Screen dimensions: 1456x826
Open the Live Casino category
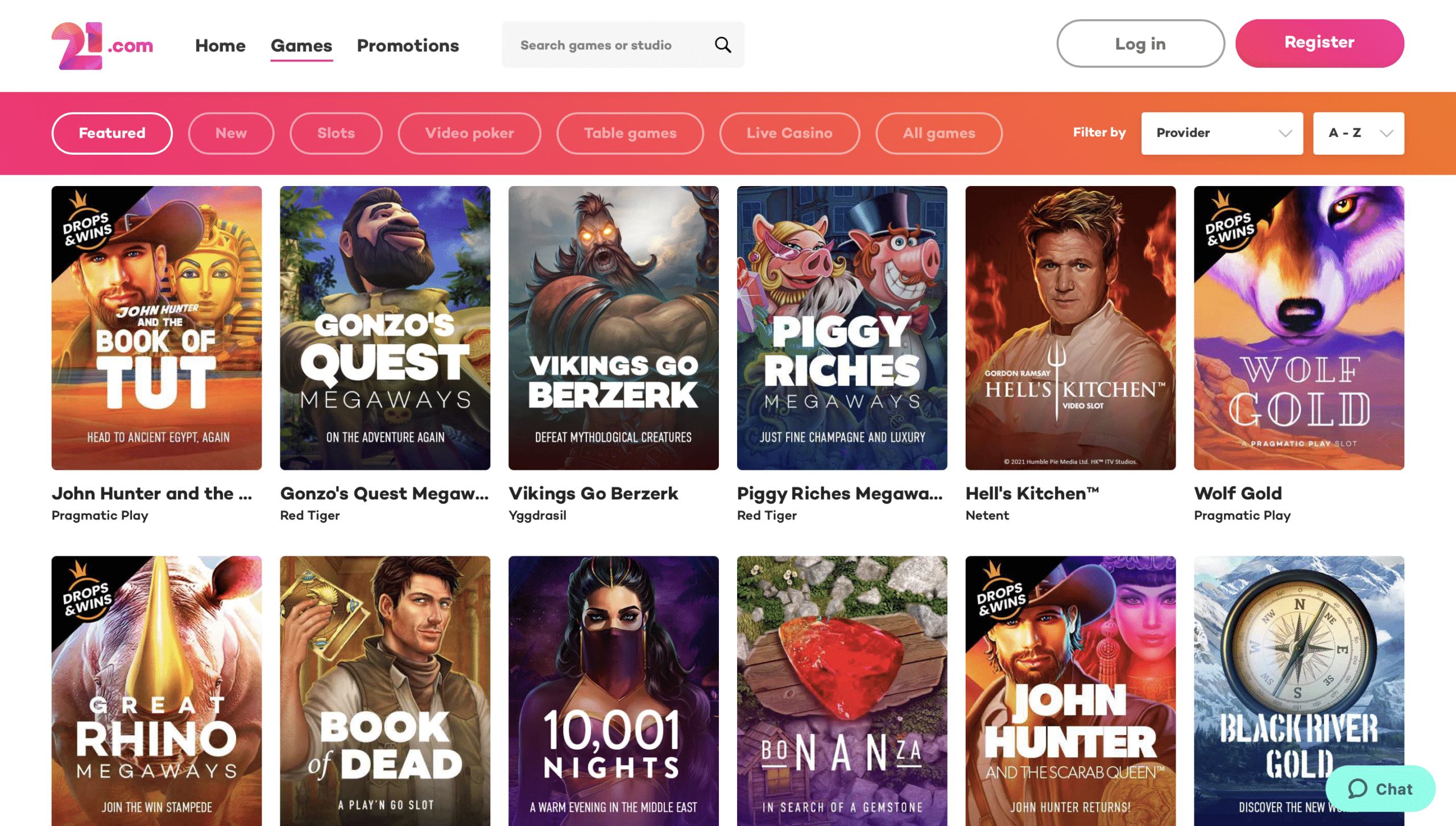tap(789, 133)
